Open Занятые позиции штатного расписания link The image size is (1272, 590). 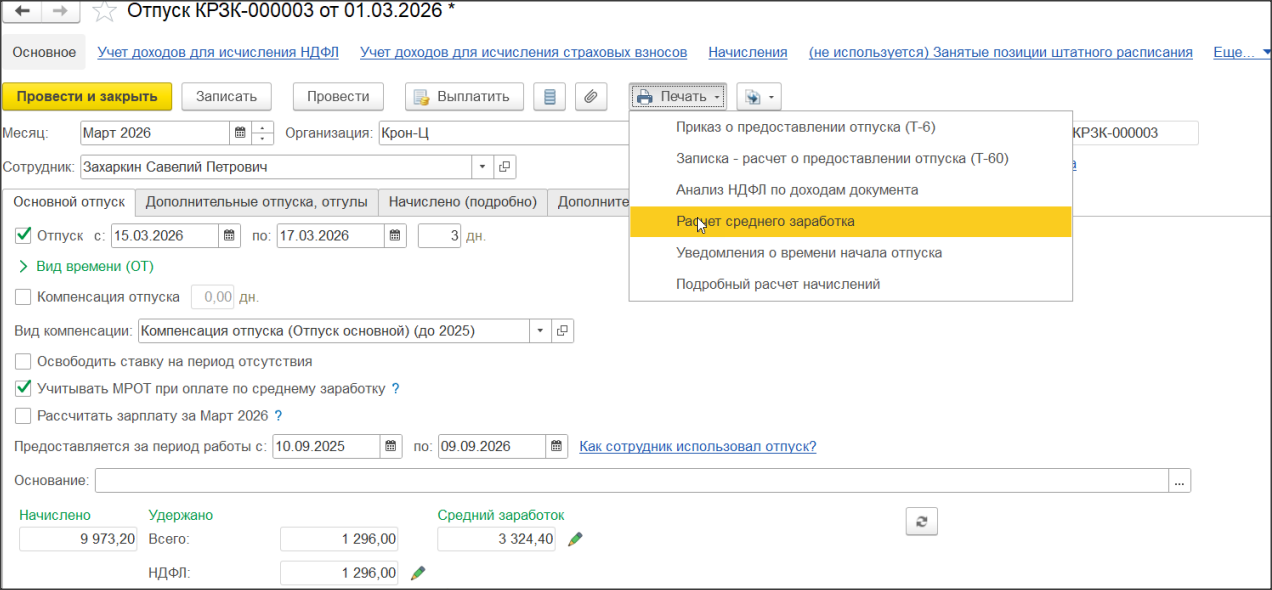(1000, 52)
